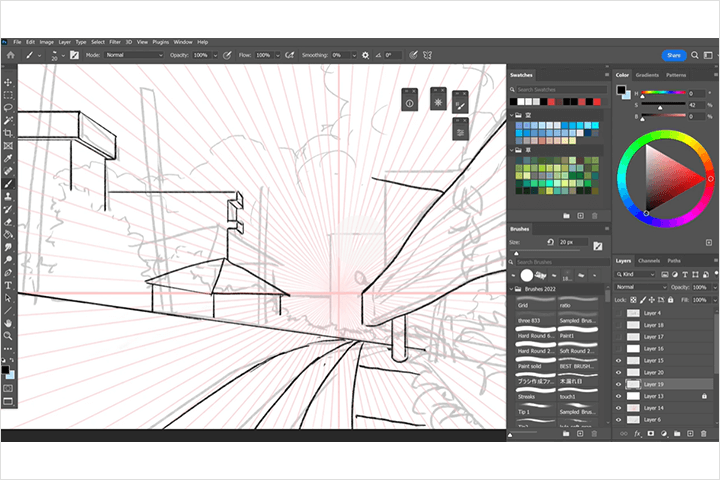Show Layer 4 via its visibility box

619,313
